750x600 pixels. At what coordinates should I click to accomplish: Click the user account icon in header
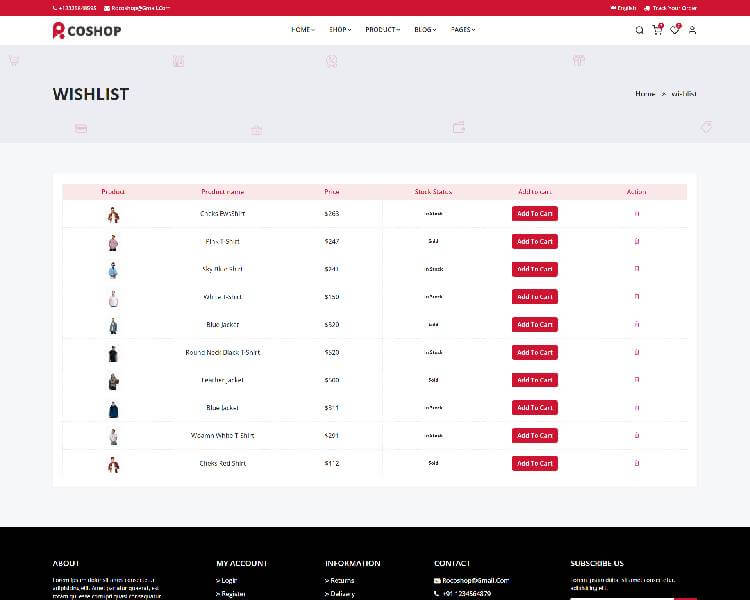(x=692, y=30)
